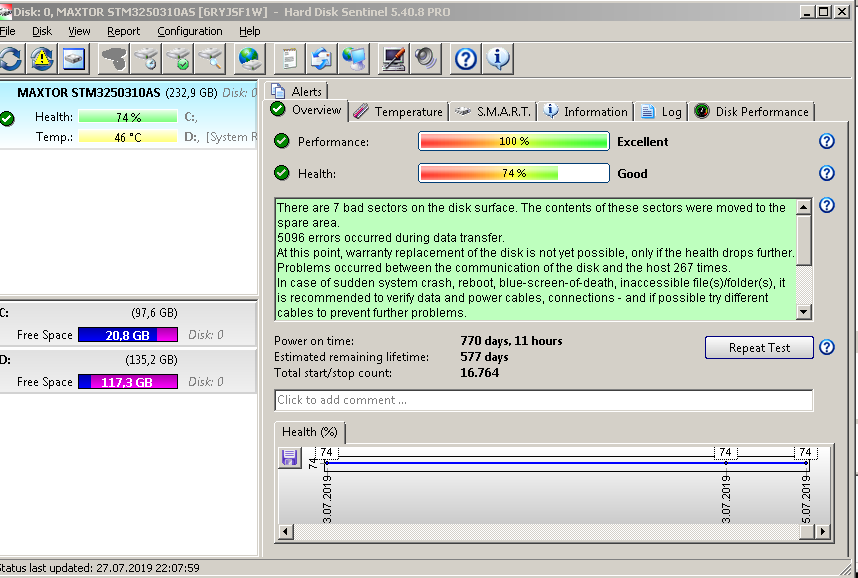
Task: Open the View menu
Action: [x=79, y=31]
